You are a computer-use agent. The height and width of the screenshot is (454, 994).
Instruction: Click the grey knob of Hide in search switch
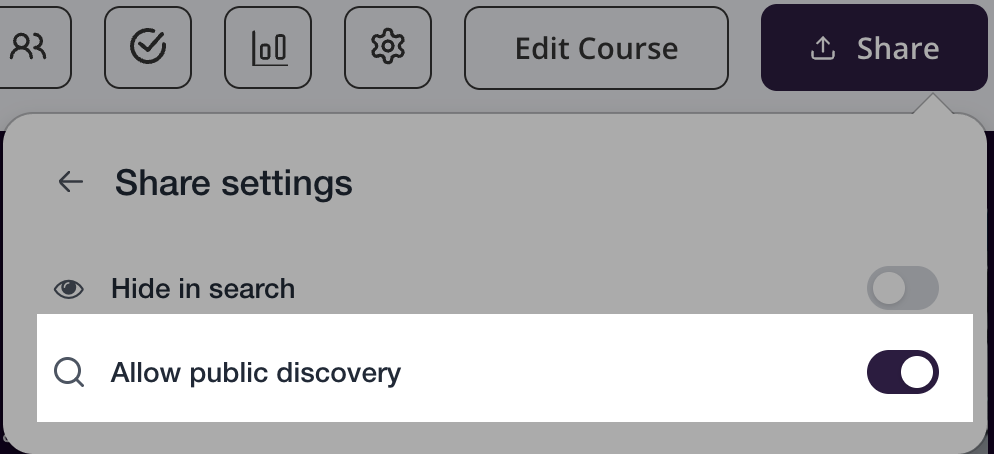point(888,289)
